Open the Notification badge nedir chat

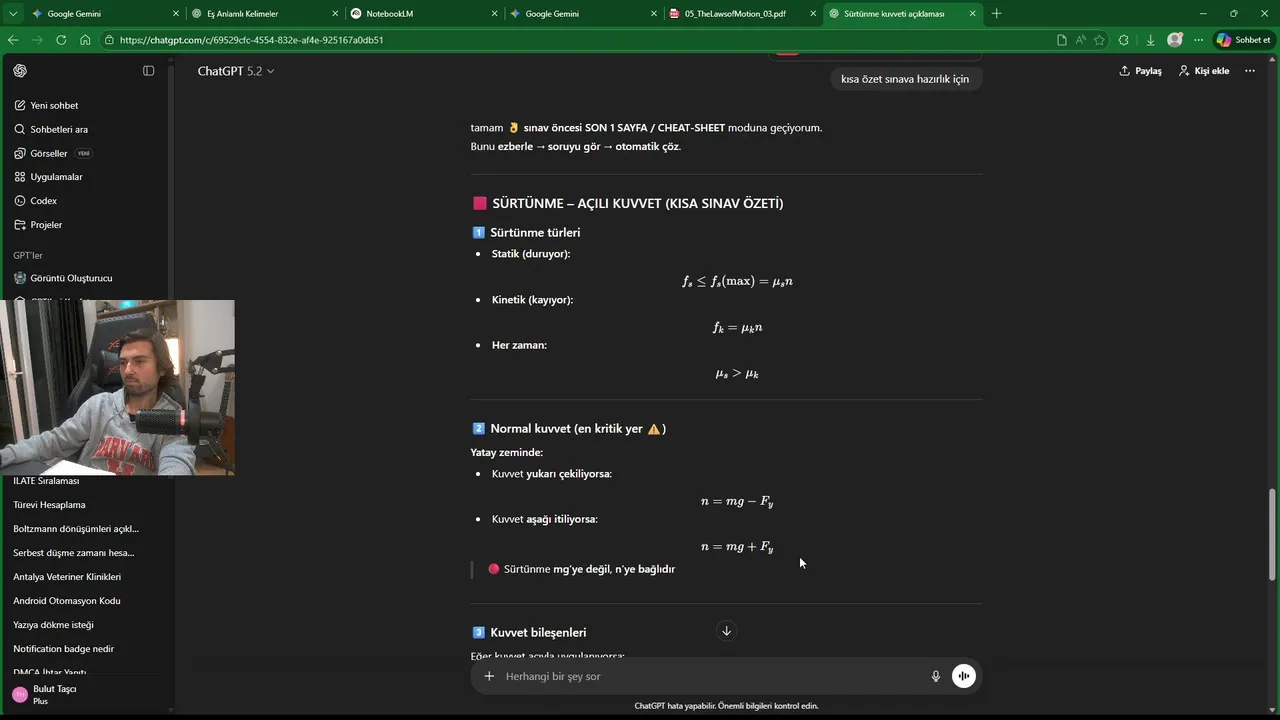tap(63, 649)
